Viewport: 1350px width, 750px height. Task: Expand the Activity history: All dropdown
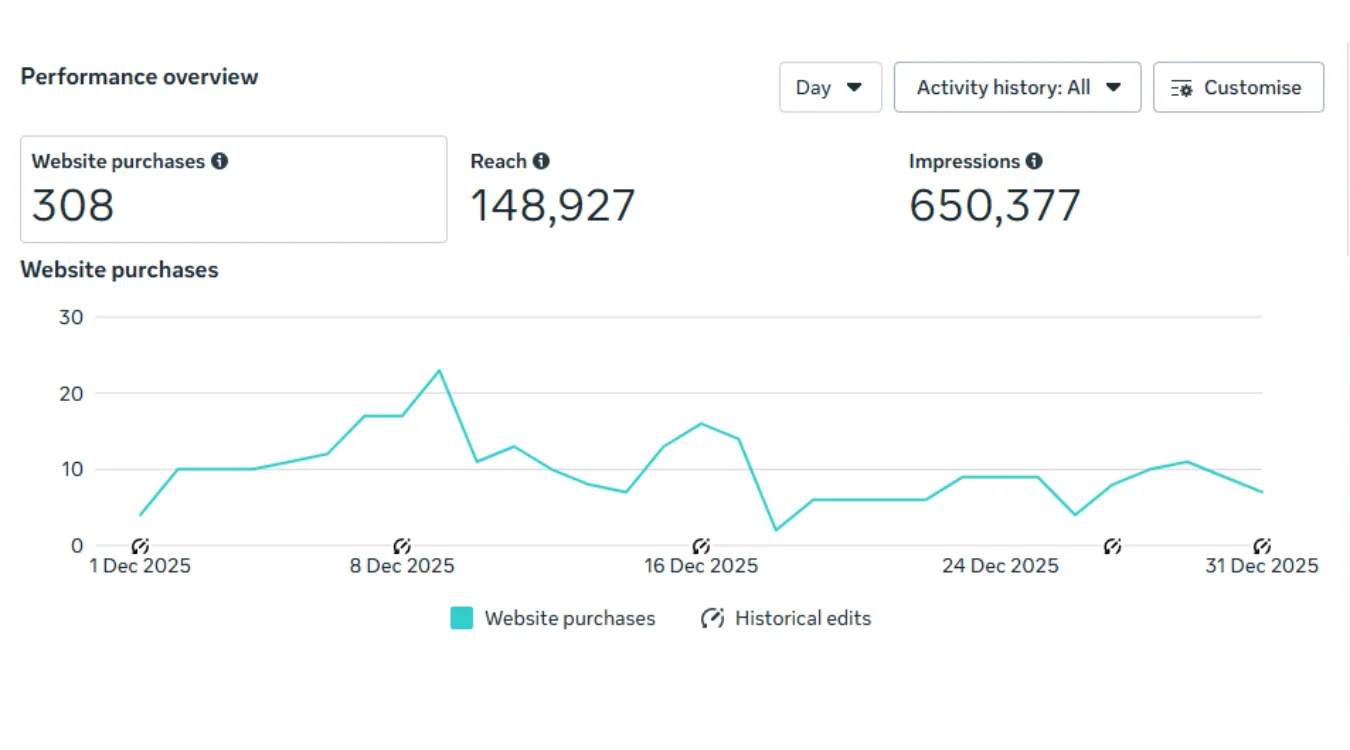[x=1017, y=87]
